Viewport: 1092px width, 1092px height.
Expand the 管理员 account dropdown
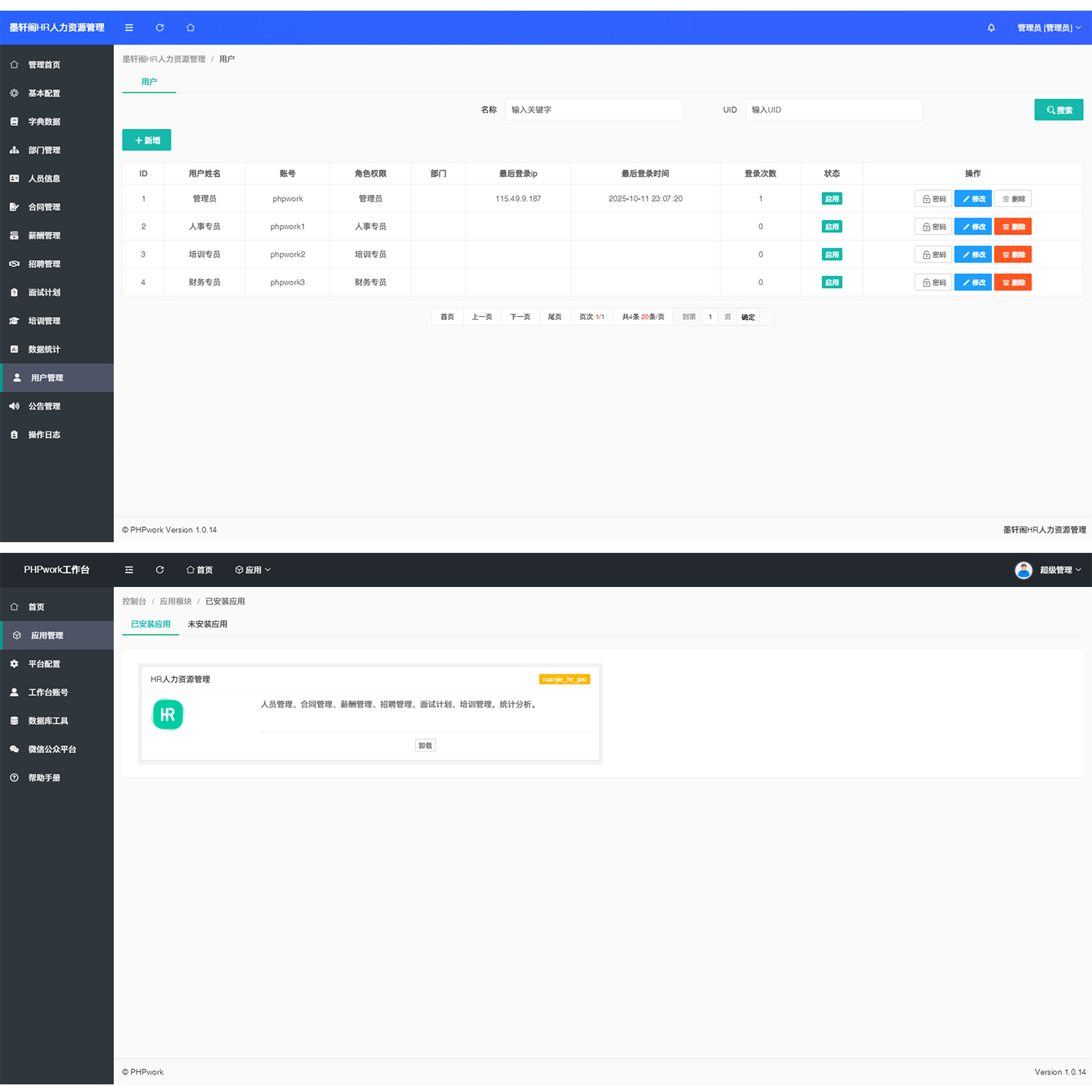tap(1049, 28)
